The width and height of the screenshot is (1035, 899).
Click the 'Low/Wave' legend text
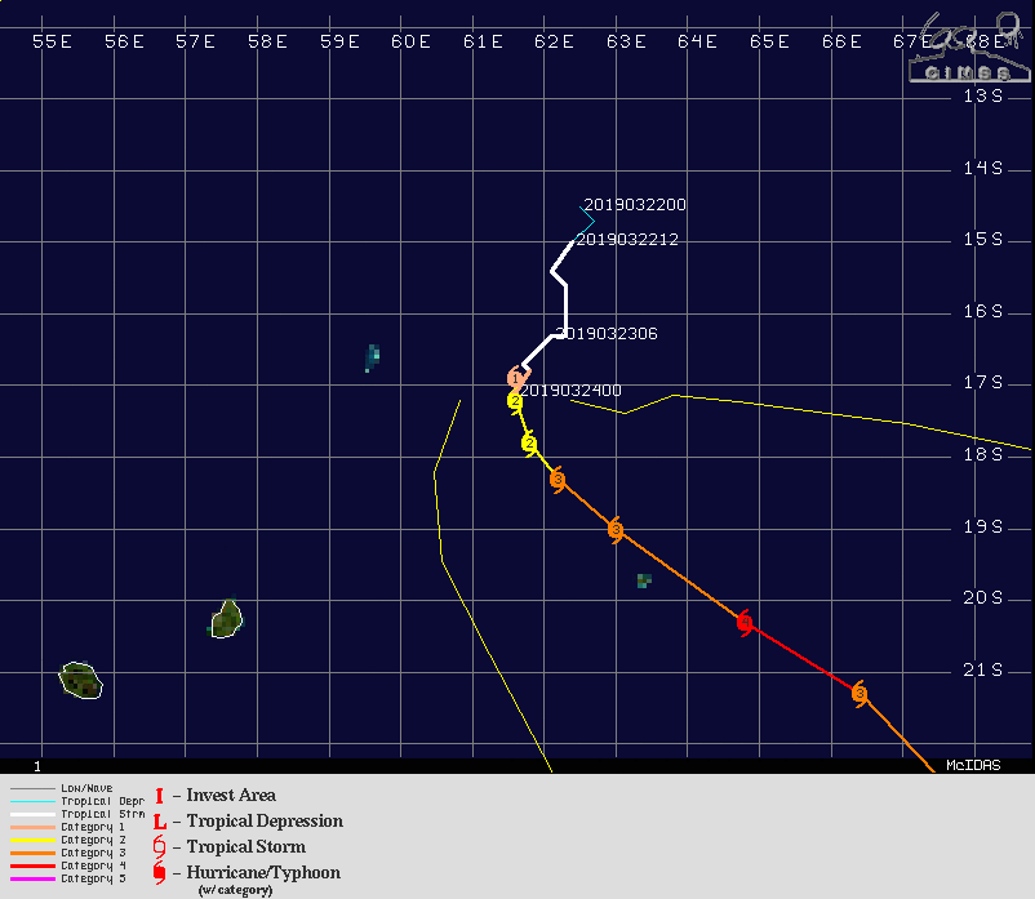[x=86, y=788]
